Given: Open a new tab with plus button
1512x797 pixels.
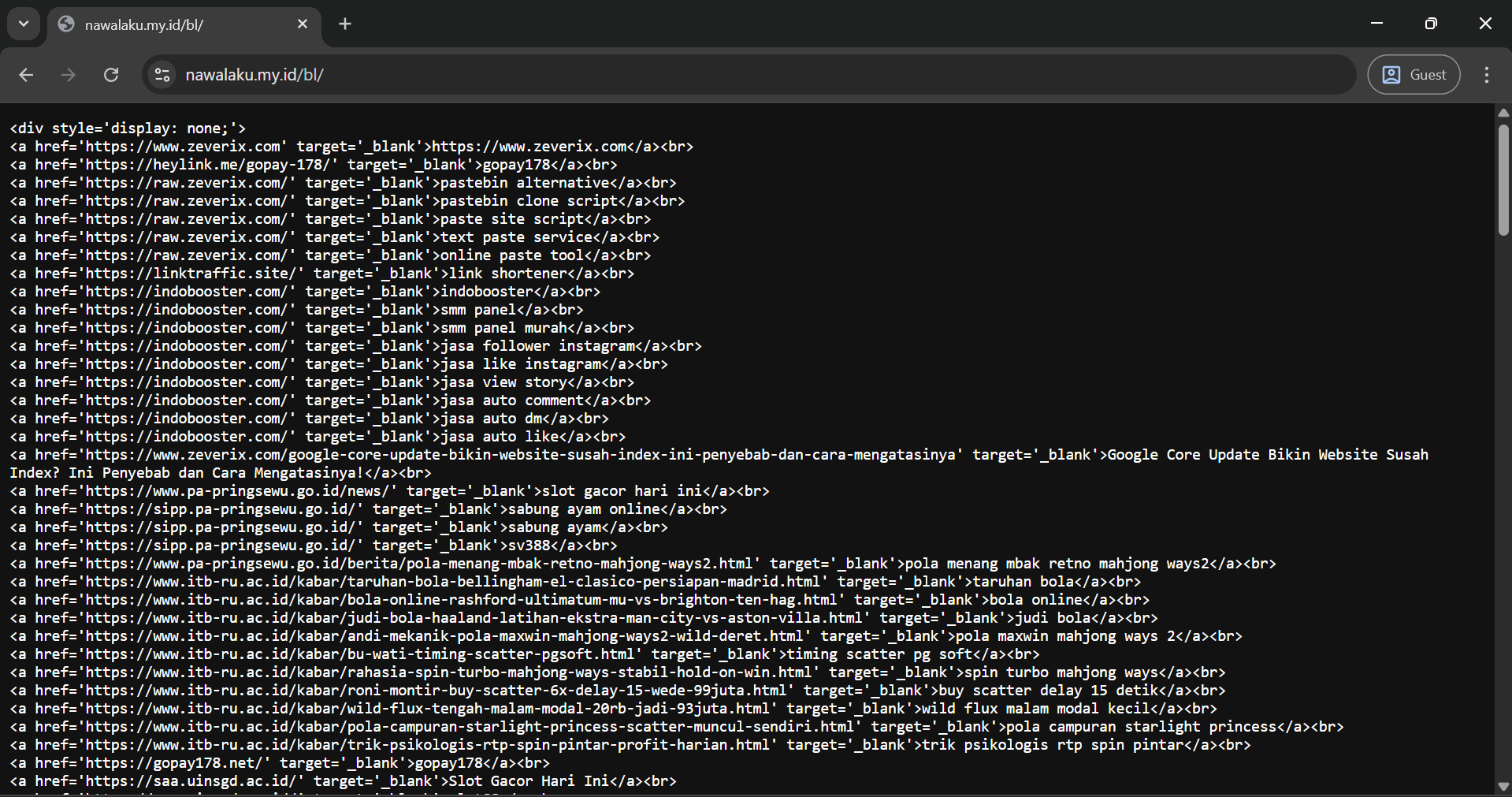Looking at the screenshot, I should point(345,24).
